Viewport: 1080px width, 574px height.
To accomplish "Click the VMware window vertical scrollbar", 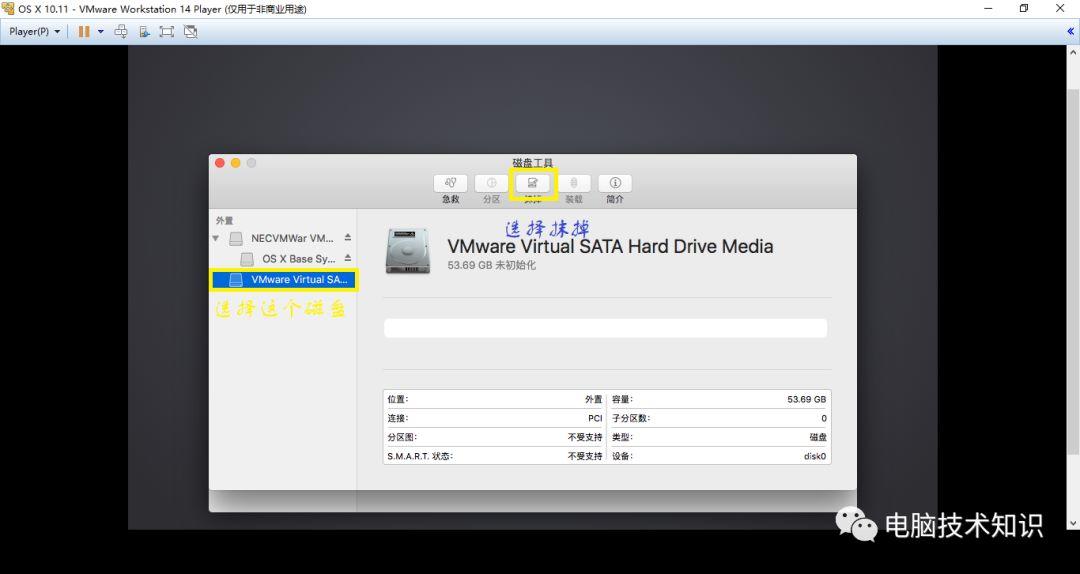I will 1074,272.
